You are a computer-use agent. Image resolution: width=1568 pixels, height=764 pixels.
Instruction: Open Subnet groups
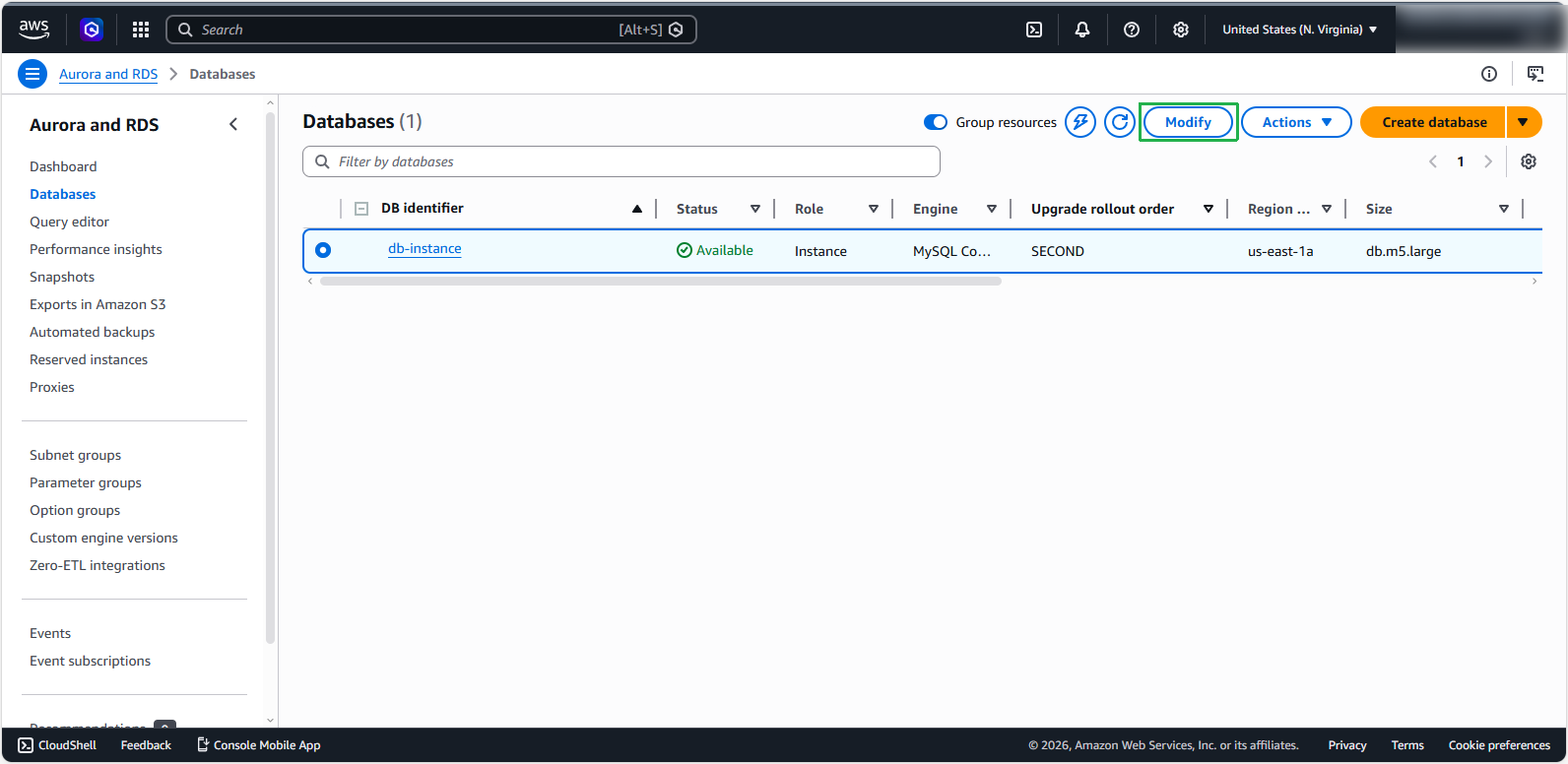[75, 455]
